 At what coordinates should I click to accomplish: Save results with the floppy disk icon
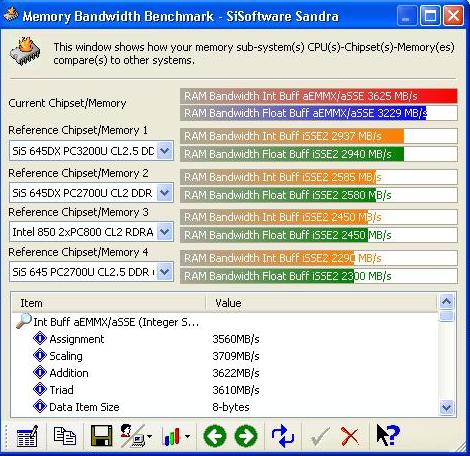point(101,436)
